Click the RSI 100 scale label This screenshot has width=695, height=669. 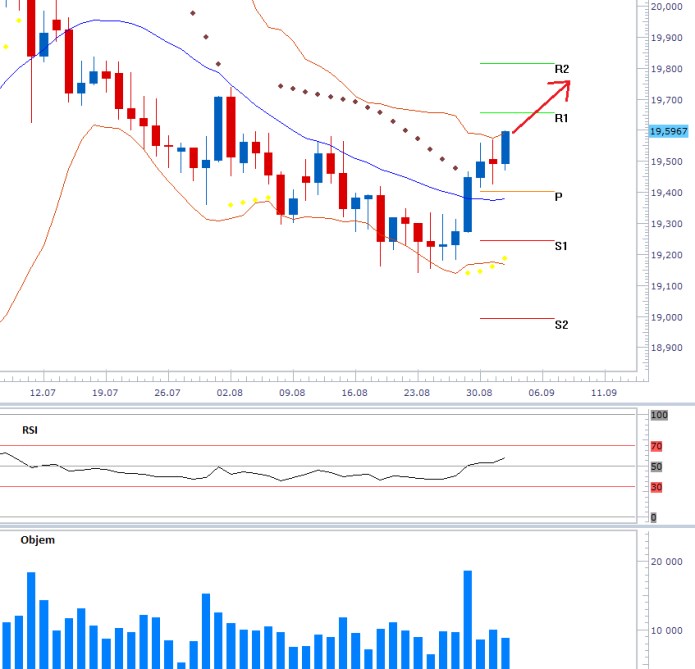pos(659,415)
